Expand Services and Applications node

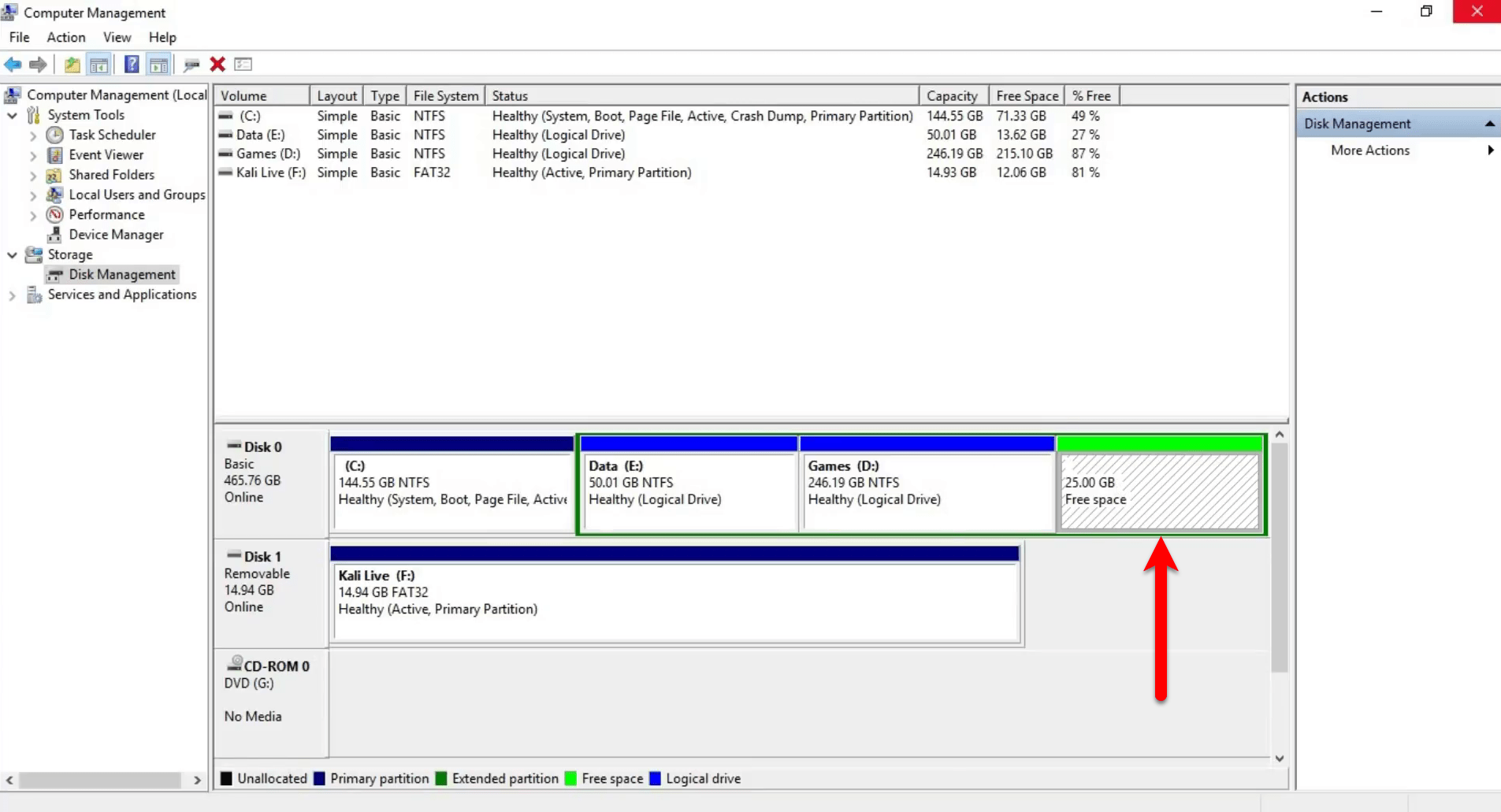(12, 295)
